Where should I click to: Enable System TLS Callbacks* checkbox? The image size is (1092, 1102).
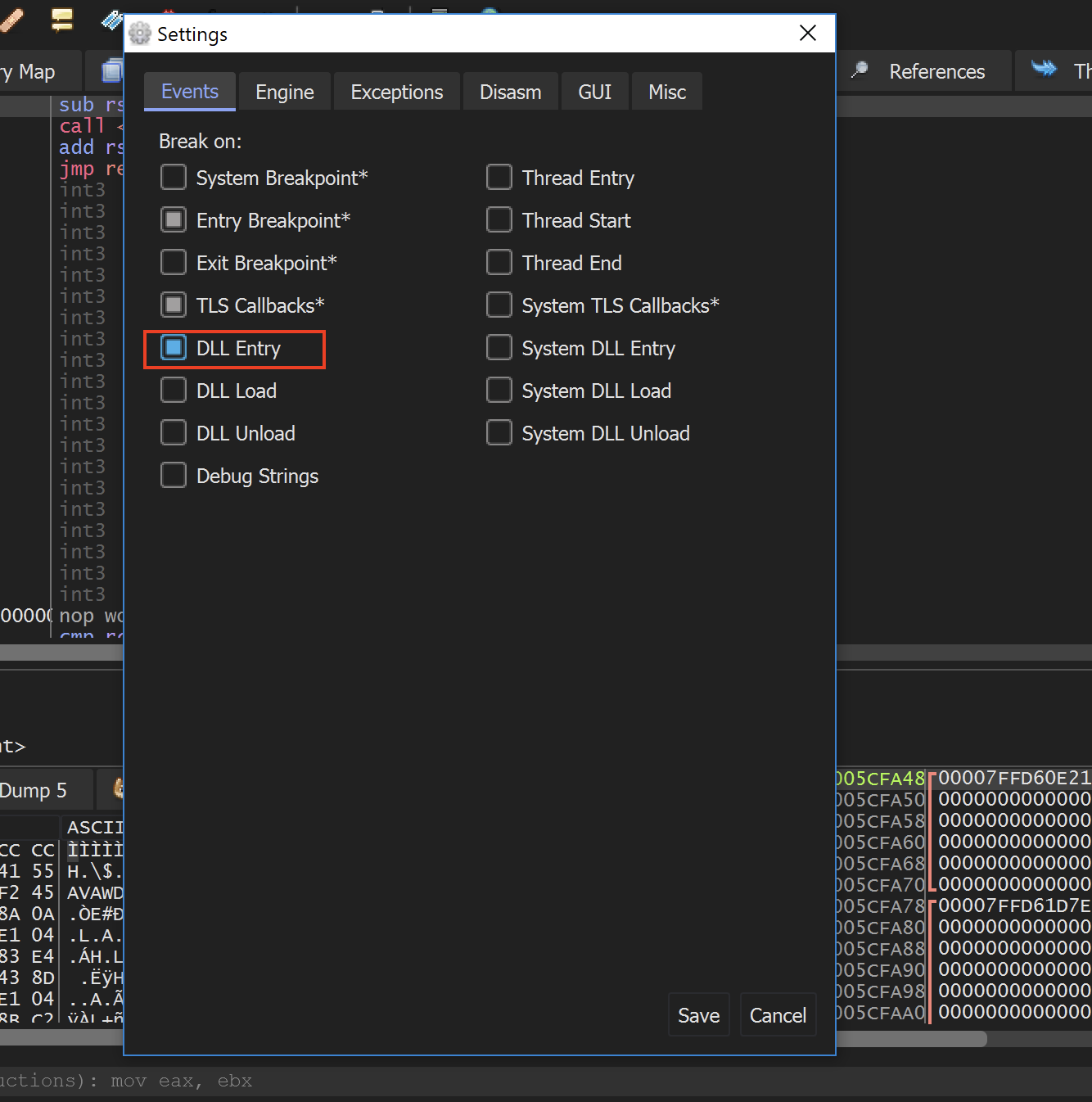tap(499, 305)
